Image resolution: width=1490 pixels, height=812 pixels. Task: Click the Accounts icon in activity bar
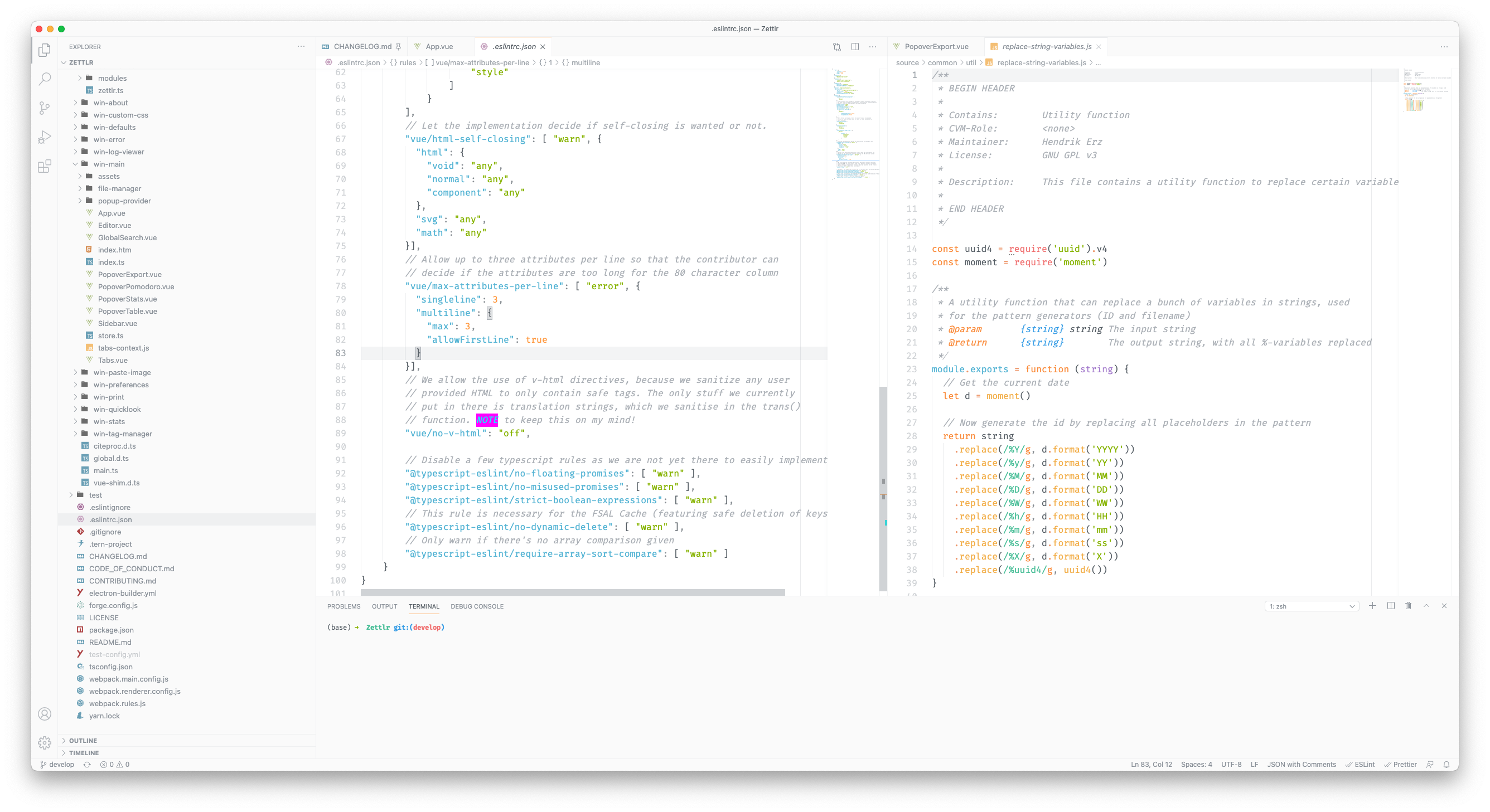coord(45,714)
